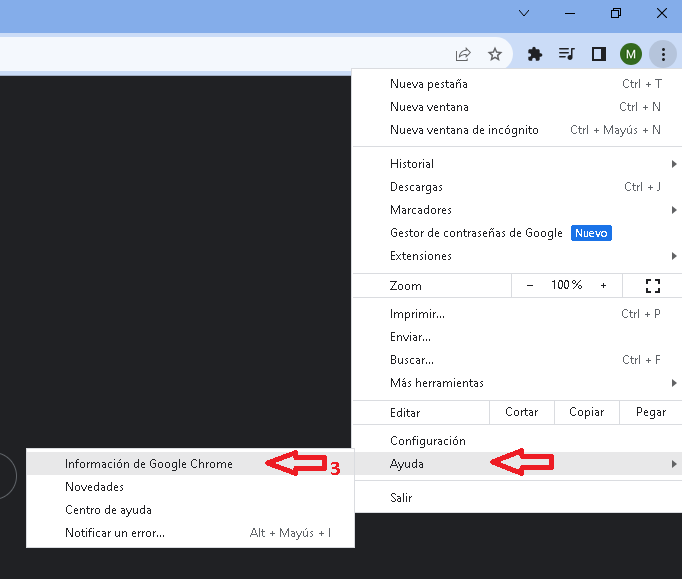Viewport: 682px width, 579px height.
Task: Open Descargas
Action: click(517, 187)
